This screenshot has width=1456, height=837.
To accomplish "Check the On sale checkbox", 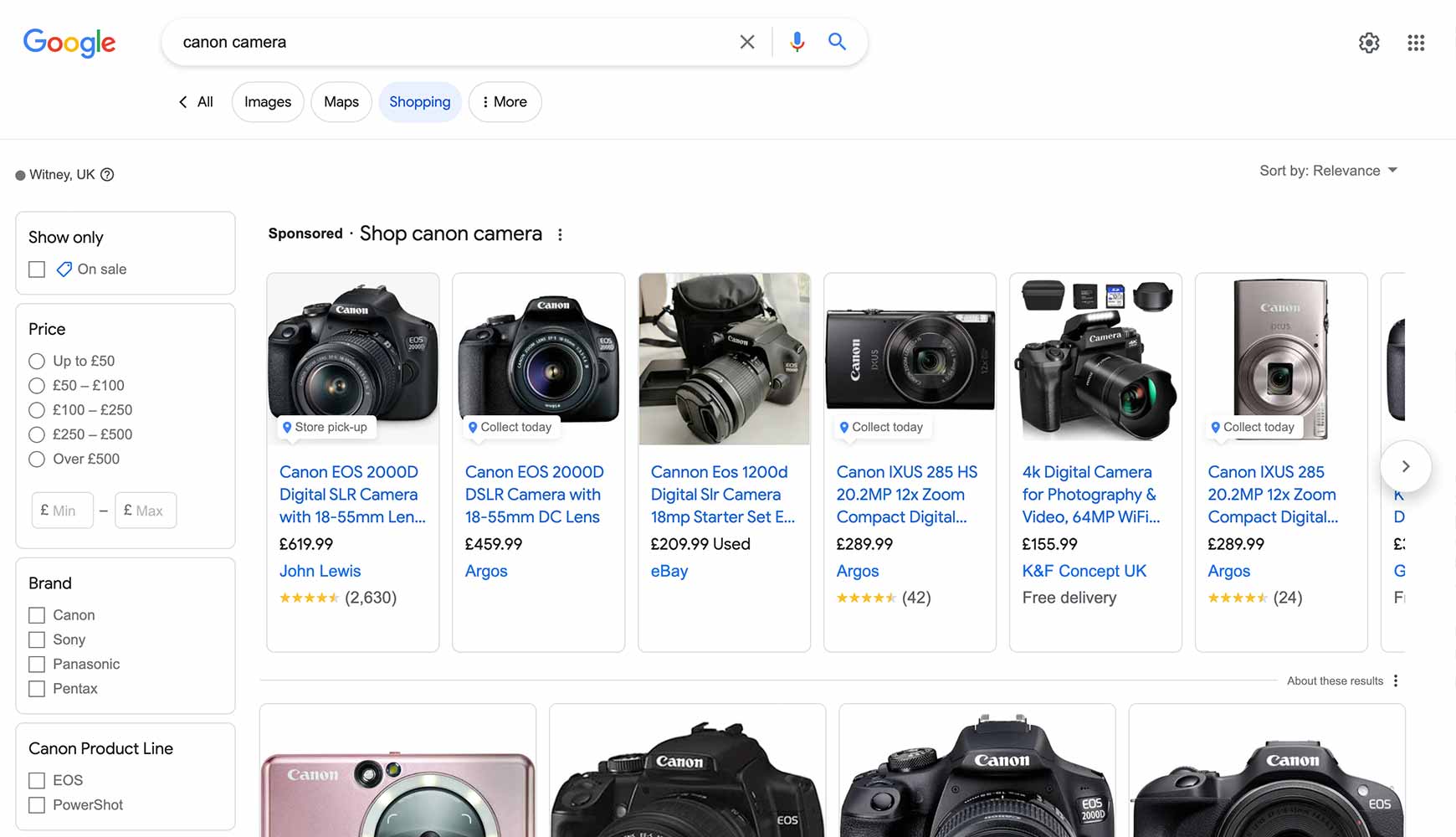I will click(37, 270).
